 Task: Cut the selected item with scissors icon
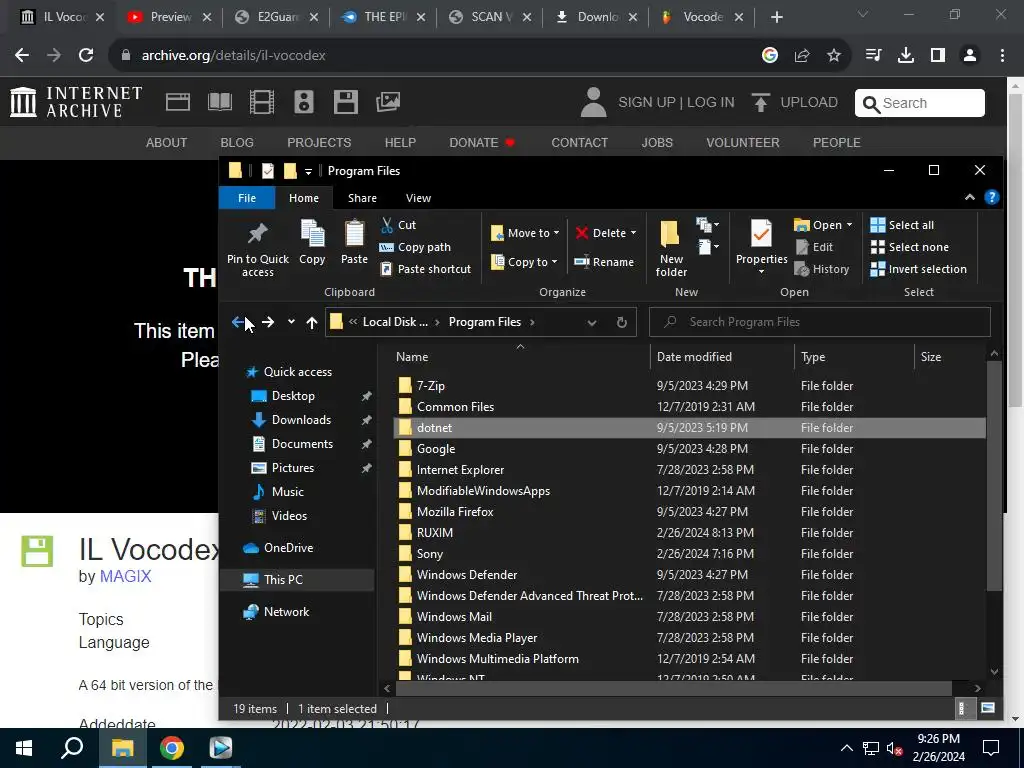(398, 225)
